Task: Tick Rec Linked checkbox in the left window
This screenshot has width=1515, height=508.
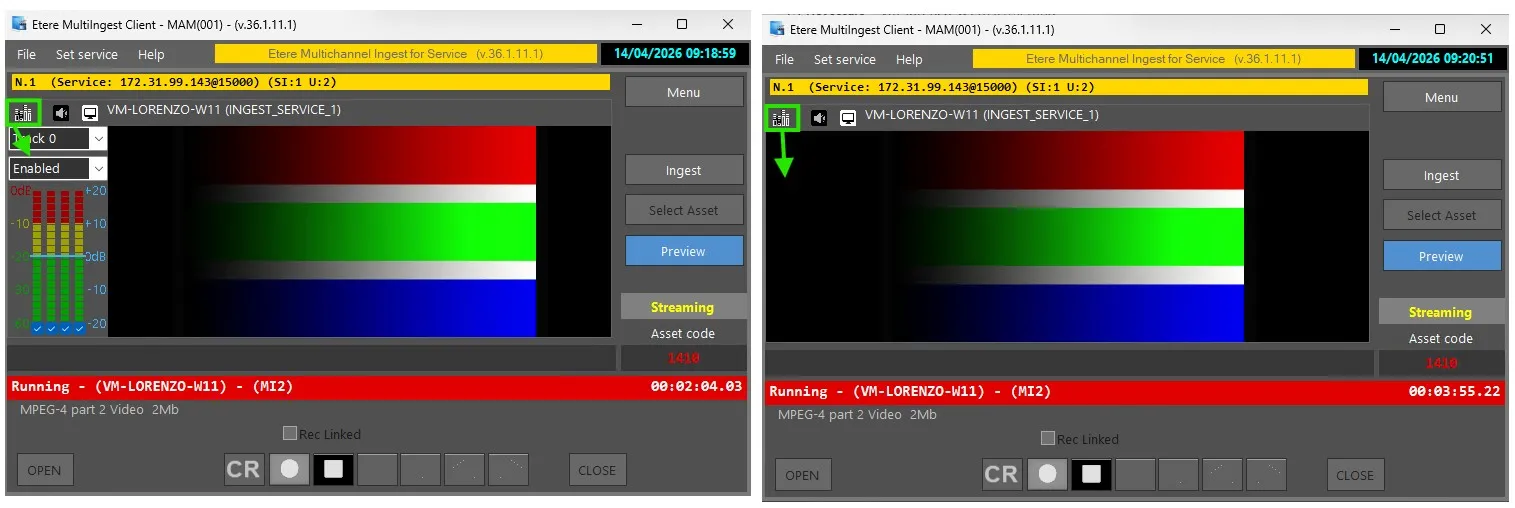Action: tap(290, 434)
